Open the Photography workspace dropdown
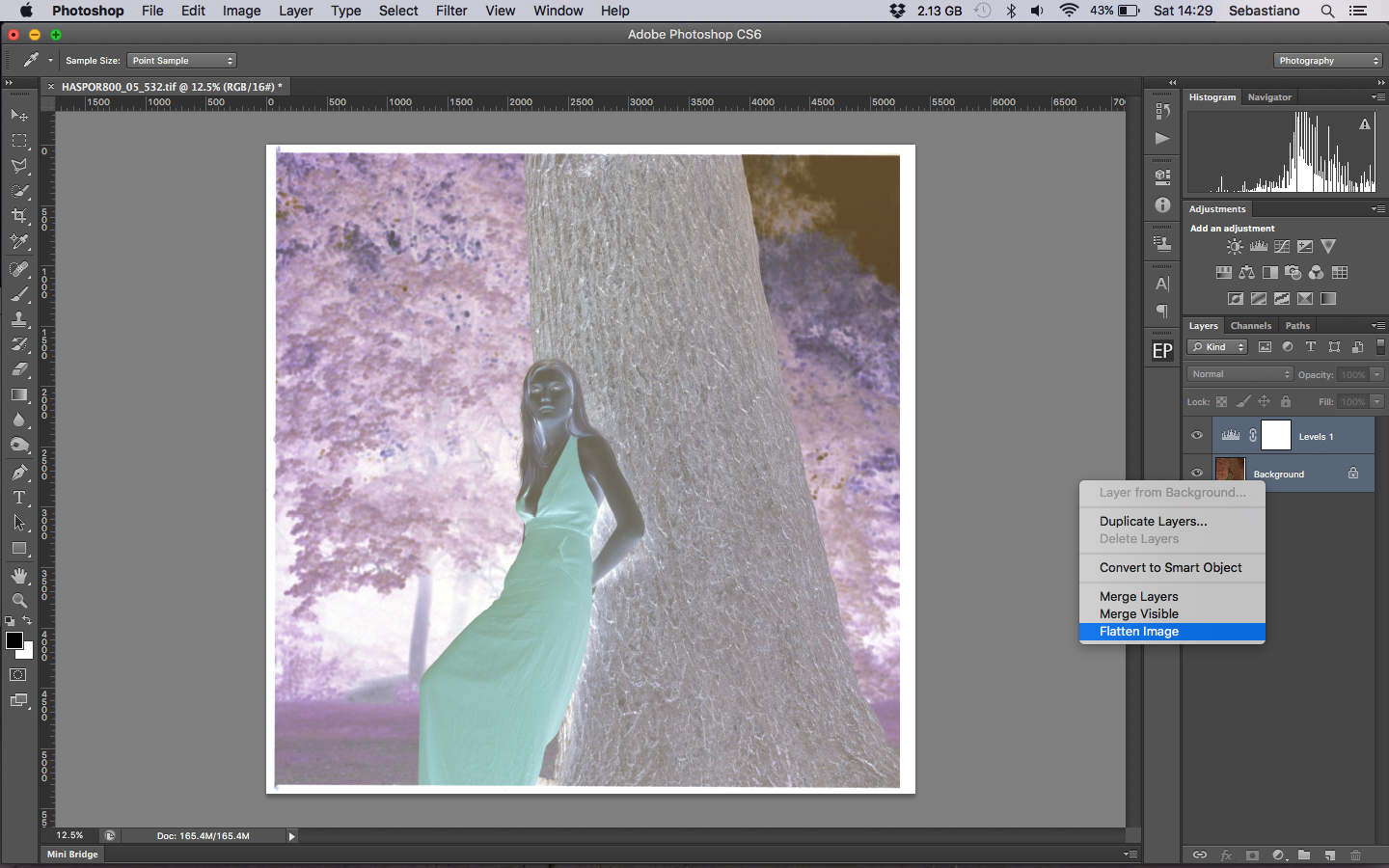Viewport: 1389px width, 868px height. coord(1328,61)
